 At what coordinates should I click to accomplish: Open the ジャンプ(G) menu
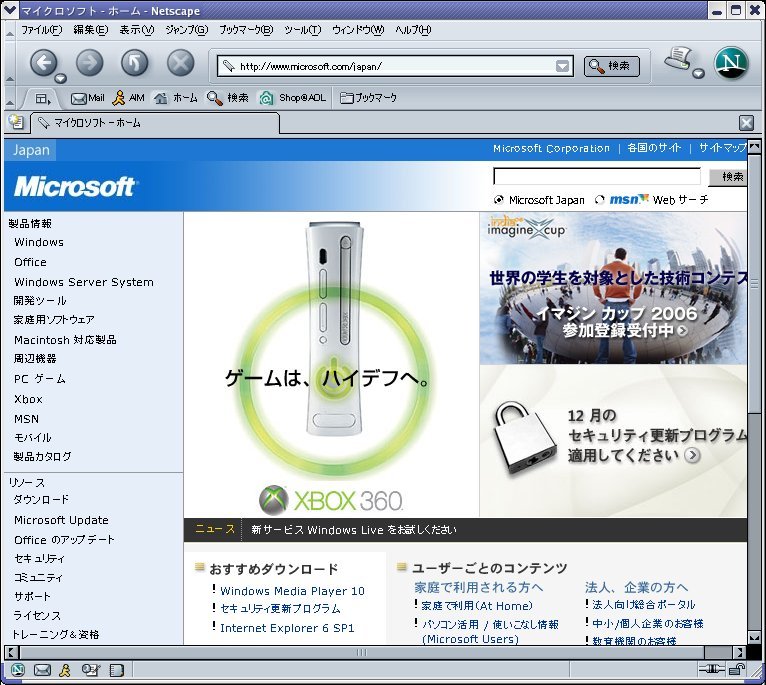(x=187, y=30)
